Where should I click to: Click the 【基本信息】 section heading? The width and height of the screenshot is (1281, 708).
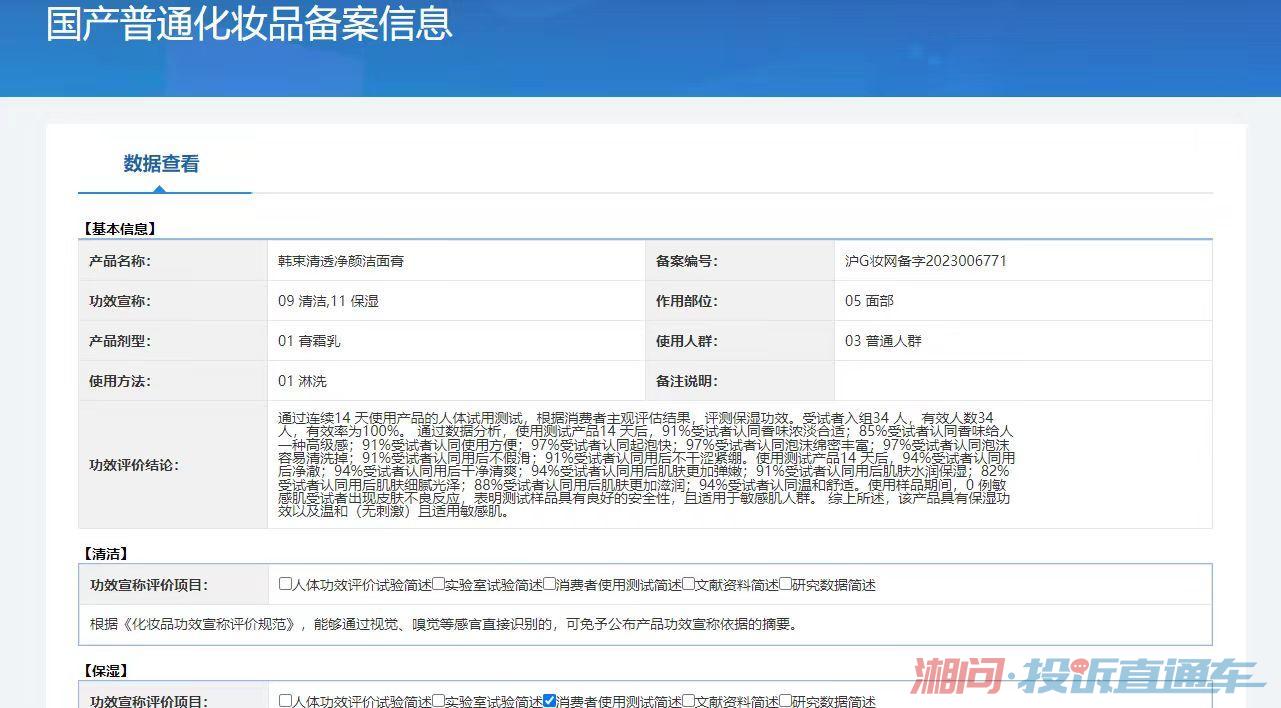pos(118,229)
